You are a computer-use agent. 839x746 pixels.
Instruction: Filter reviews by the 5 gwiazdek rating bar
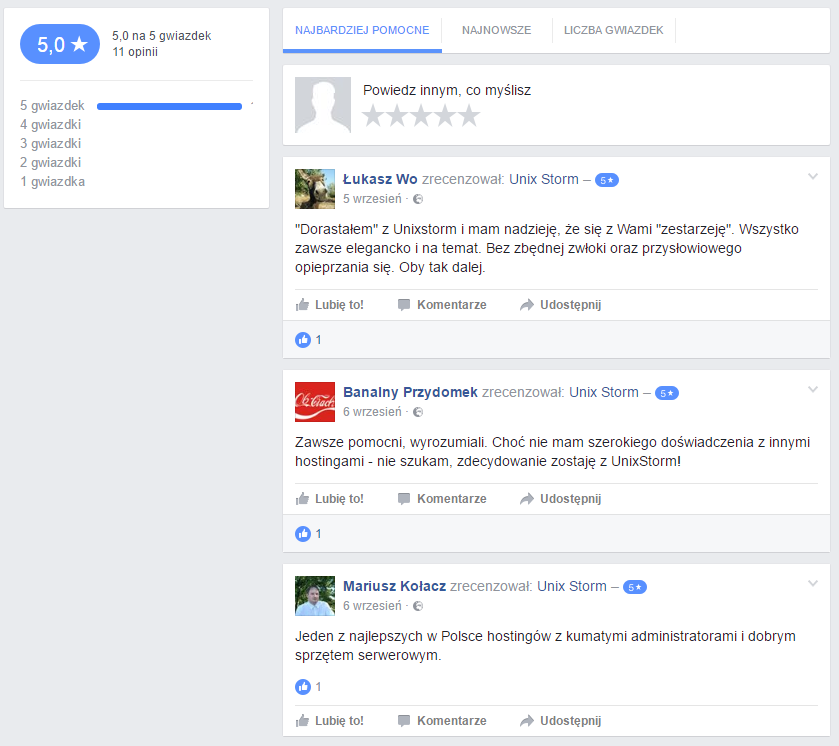click(x=169, y=106)
